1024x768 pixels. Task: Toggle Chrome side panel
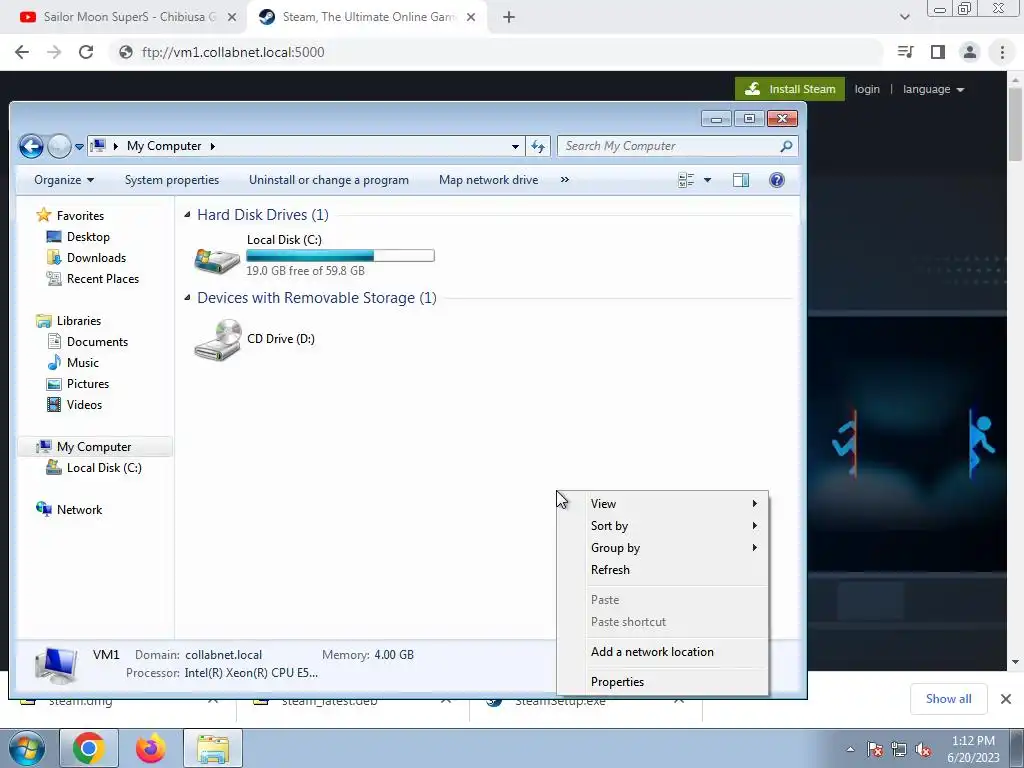click(938, 52)
